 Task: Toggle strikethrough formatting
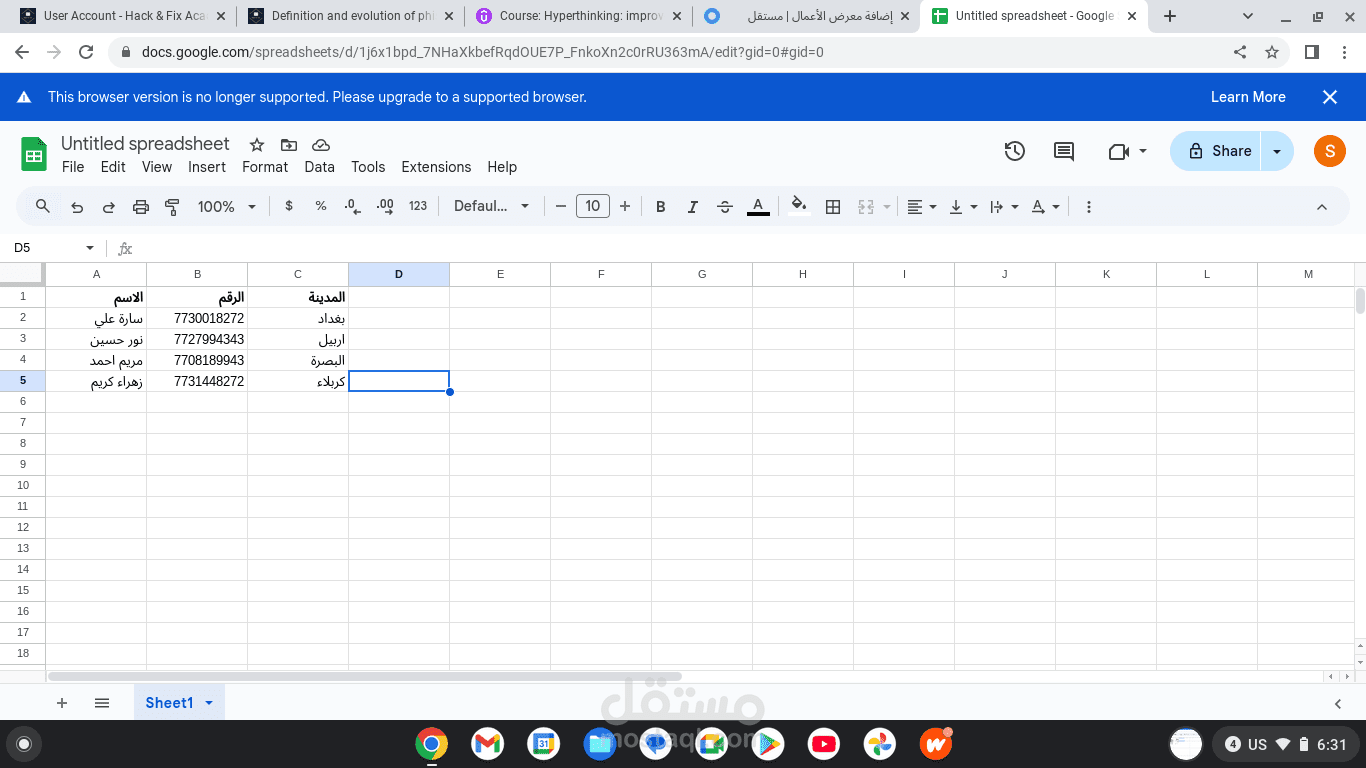point(725,206)
